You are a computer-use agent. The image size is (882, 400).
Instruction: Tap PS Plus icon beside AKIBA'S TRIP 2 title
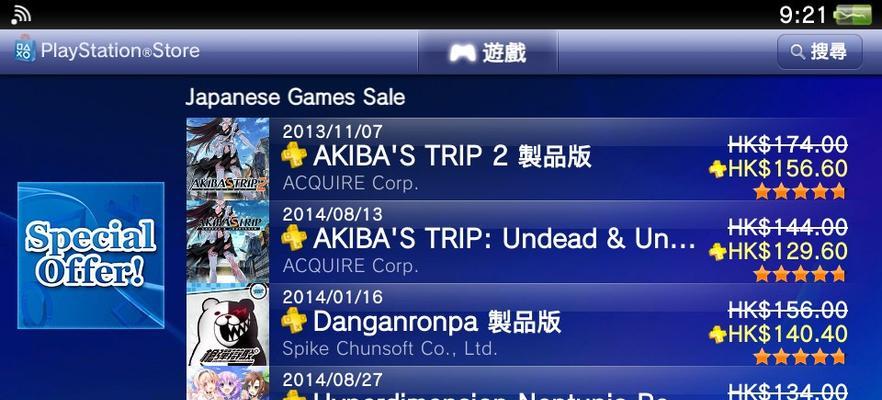tap(294, 155)
